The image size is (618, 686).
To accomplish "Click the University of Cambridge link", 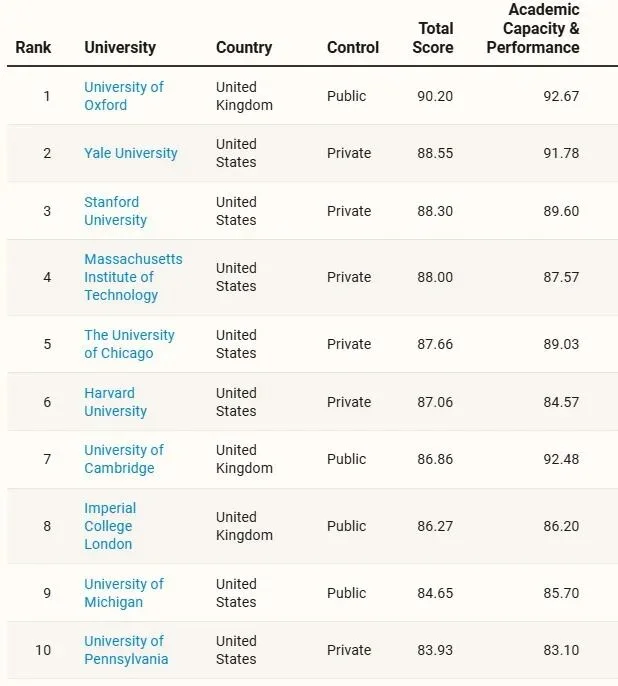I will [123, 459].
